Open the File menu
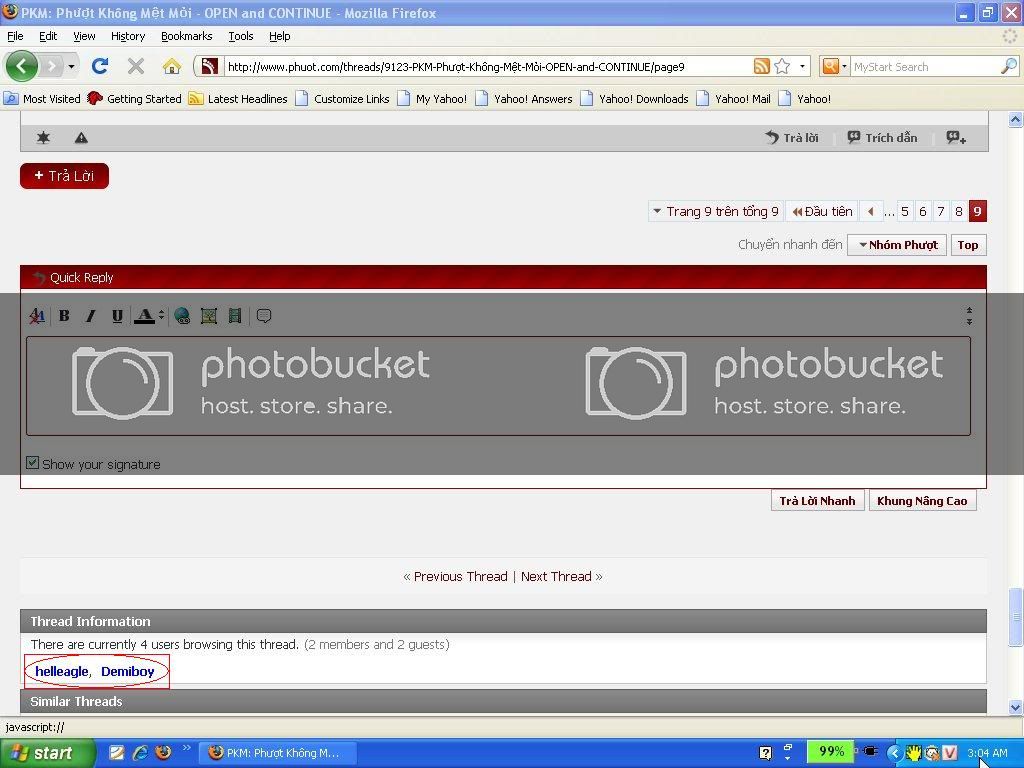Viewport: 1024px width, 768px height. point(15,36)
